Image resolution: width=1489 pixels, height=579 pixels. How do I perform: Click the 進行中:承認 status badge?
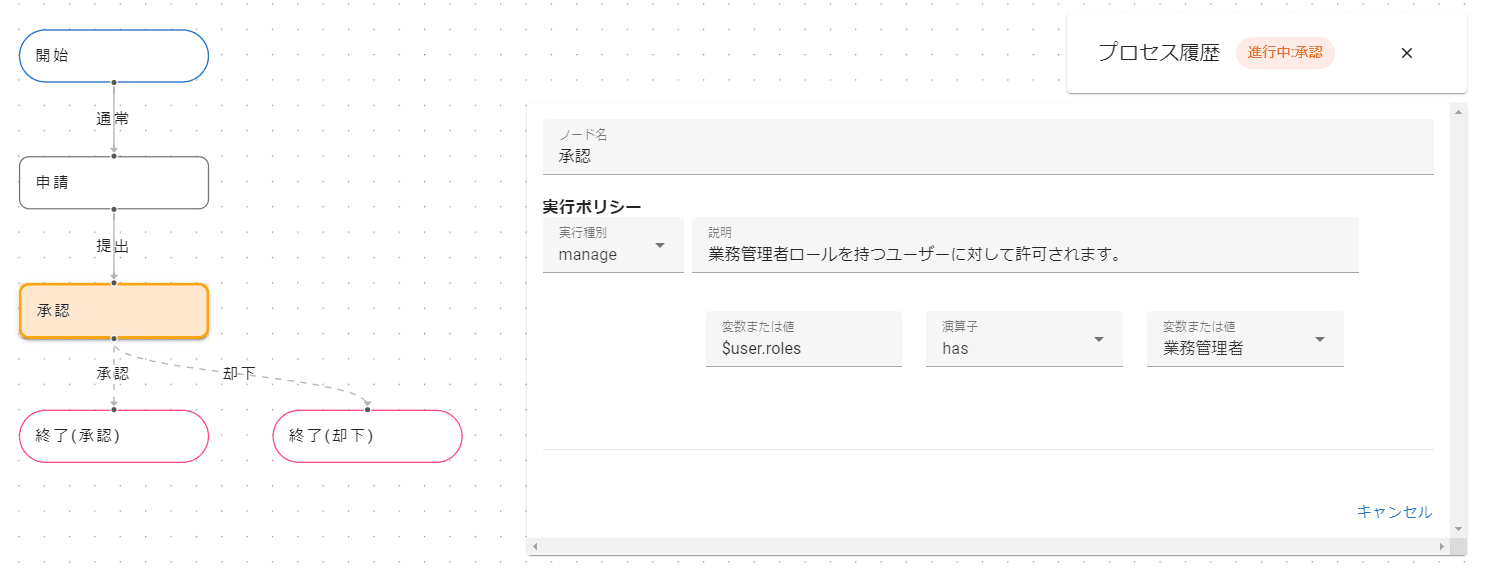pos(1285,53)
